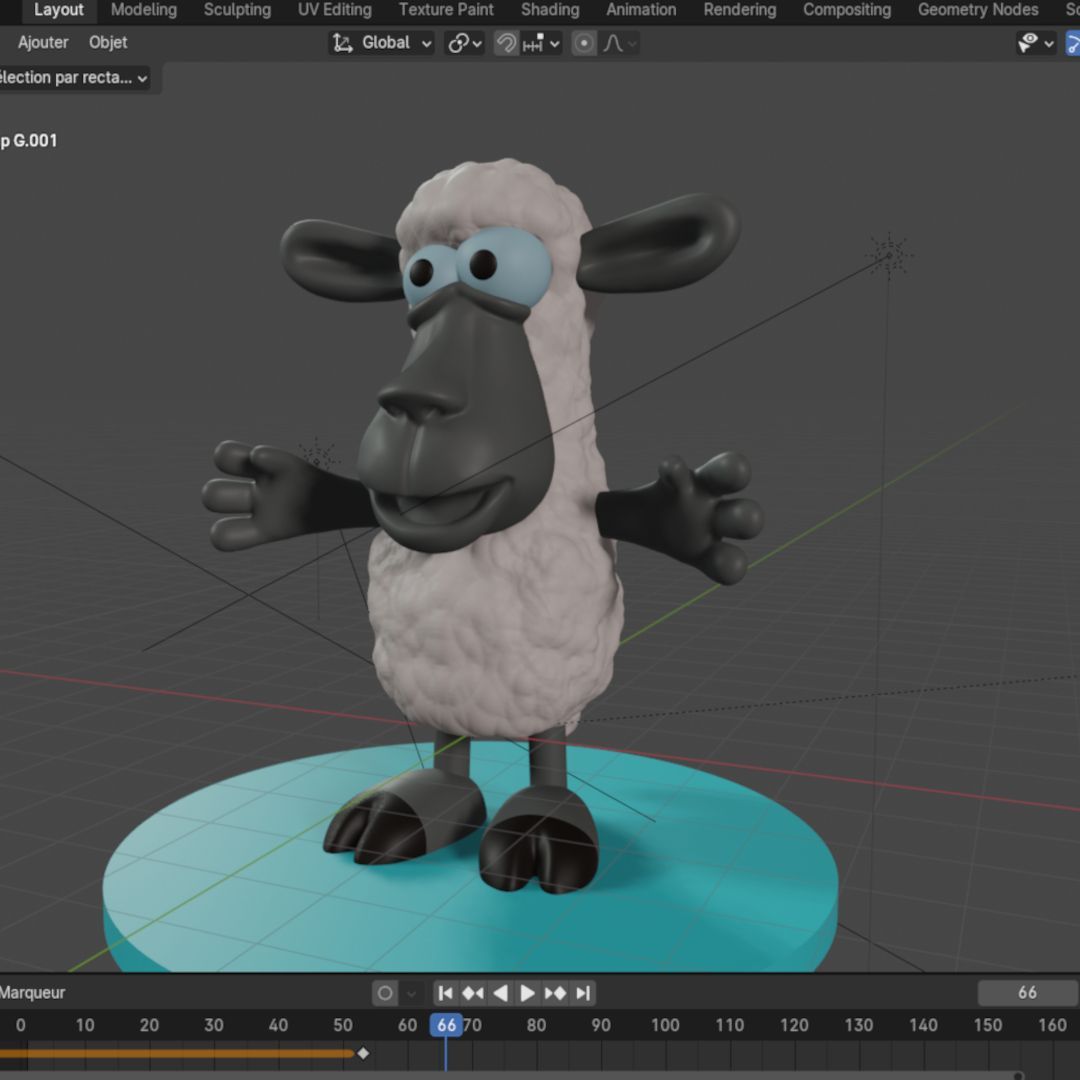Select the white keyframe diamond in the timeline
This screenshot has width=1080, height=1080.
[x=363, y=1053]
